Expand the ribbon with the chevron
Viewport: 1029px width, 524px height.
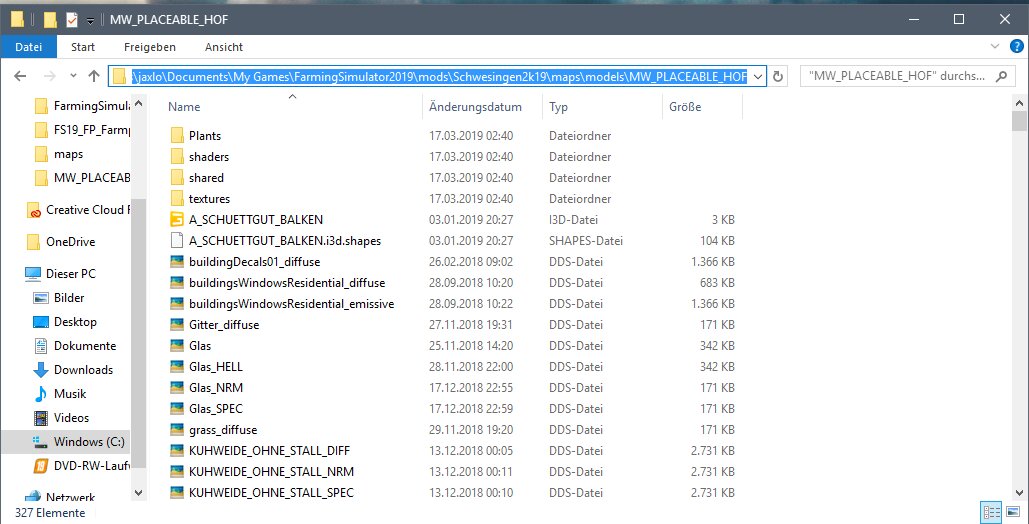click(x=993, y=47)
